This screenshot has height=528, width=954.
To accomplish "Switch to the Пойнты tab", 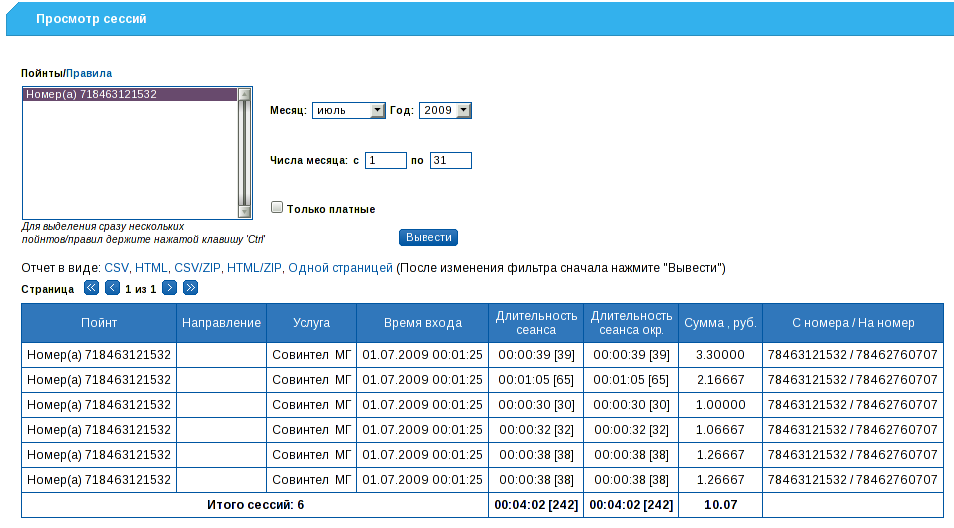I will coord(41,73).
